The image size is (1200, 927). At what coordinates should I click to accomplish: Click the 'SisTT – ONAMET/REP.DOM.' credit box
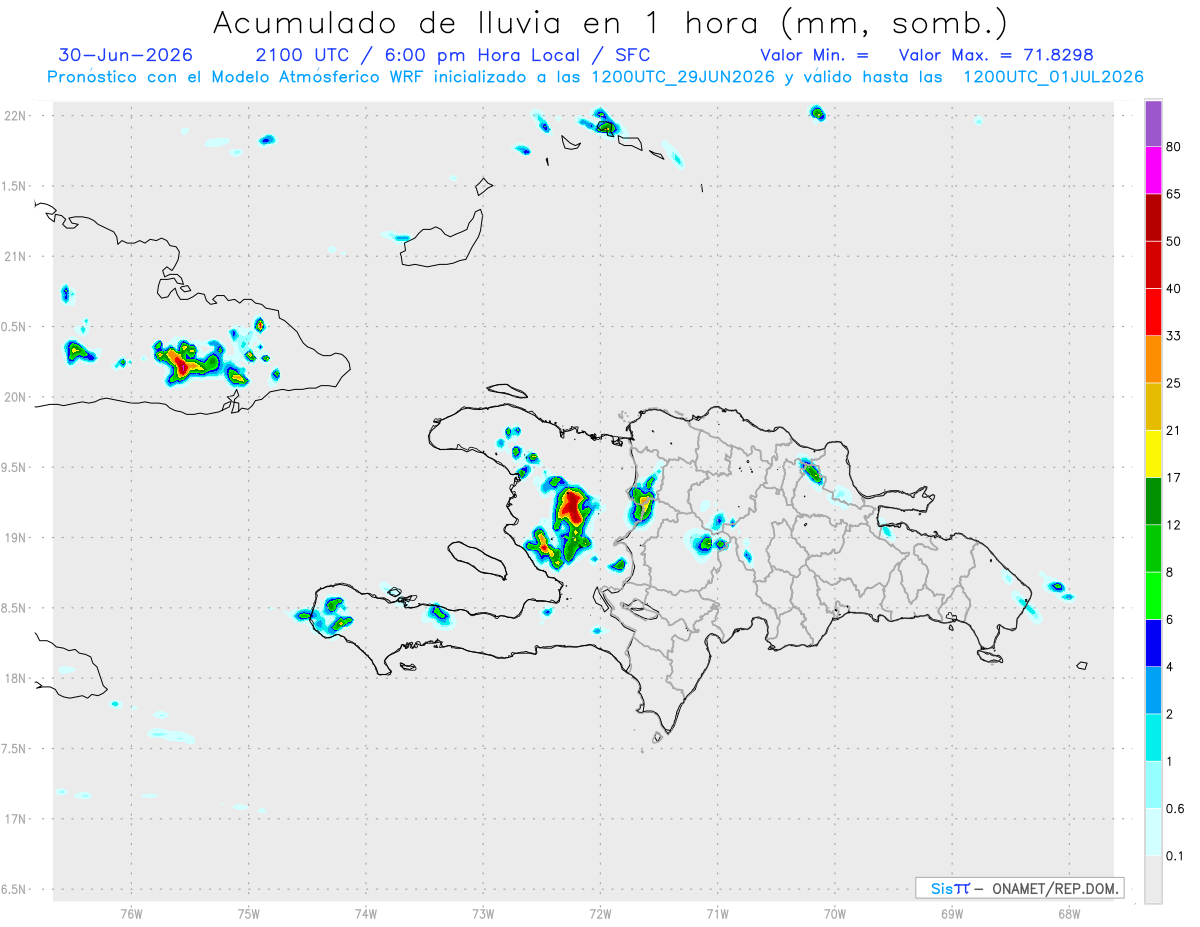[1019, 888]
